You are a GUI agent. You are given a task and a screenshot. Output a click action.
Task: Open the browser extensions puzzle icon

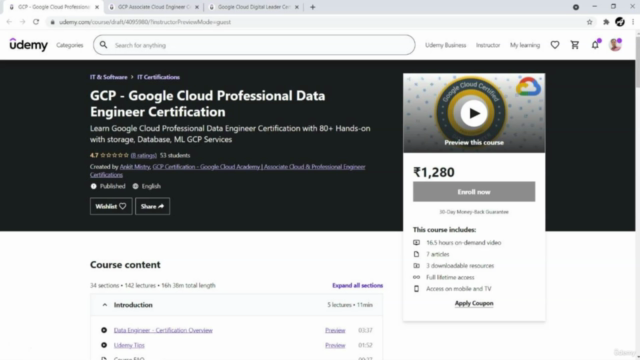(606, 22)
